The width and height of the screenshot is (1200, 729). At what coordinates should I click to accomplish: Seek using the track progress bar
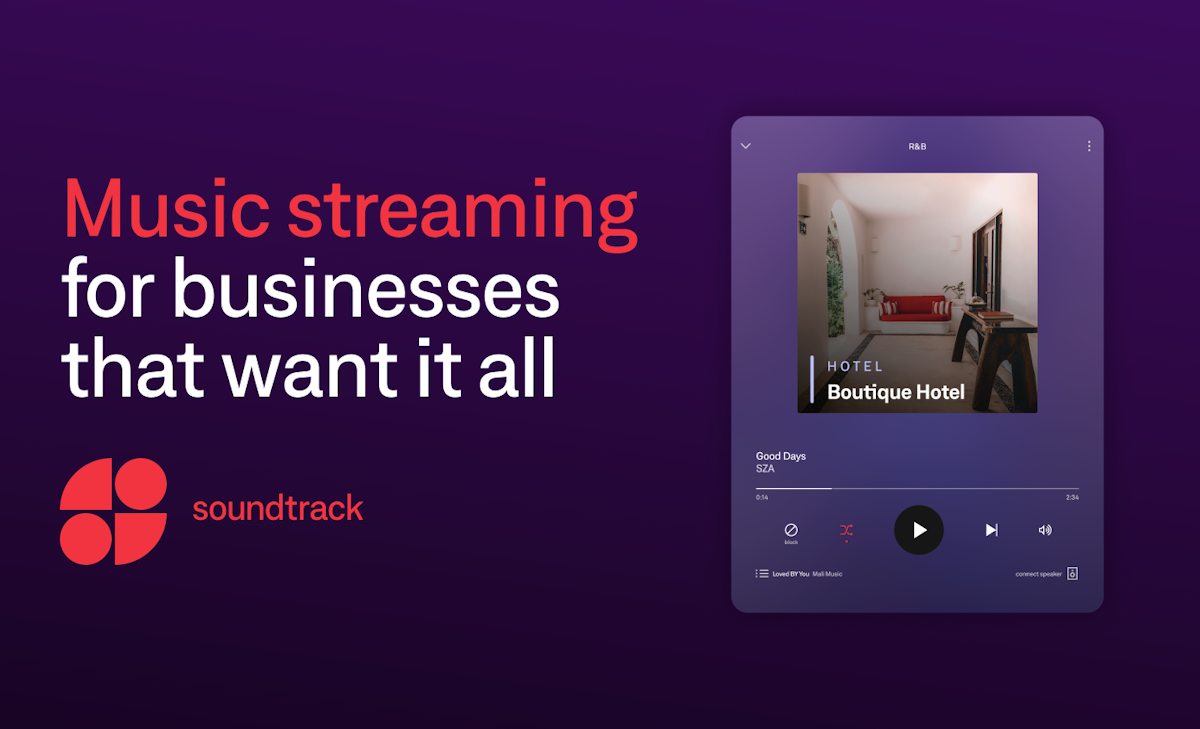coord(917,486)
